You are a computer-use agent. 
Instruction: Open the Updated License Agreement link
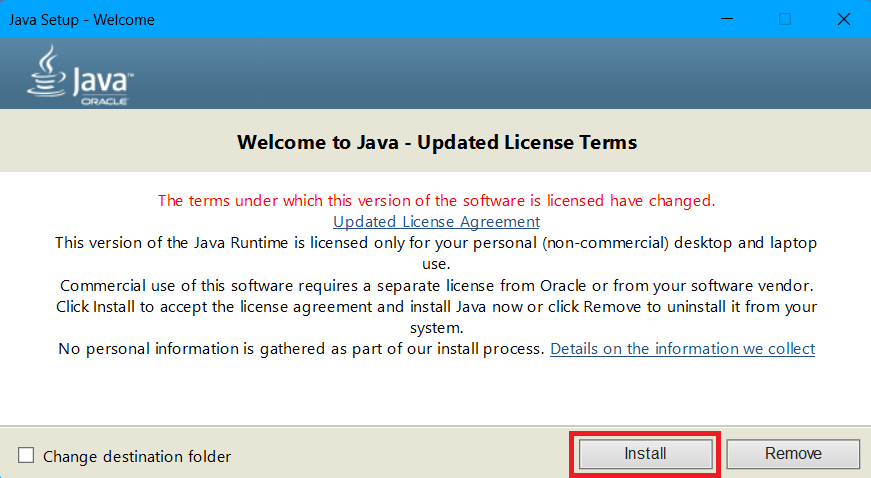click(436, 221)
